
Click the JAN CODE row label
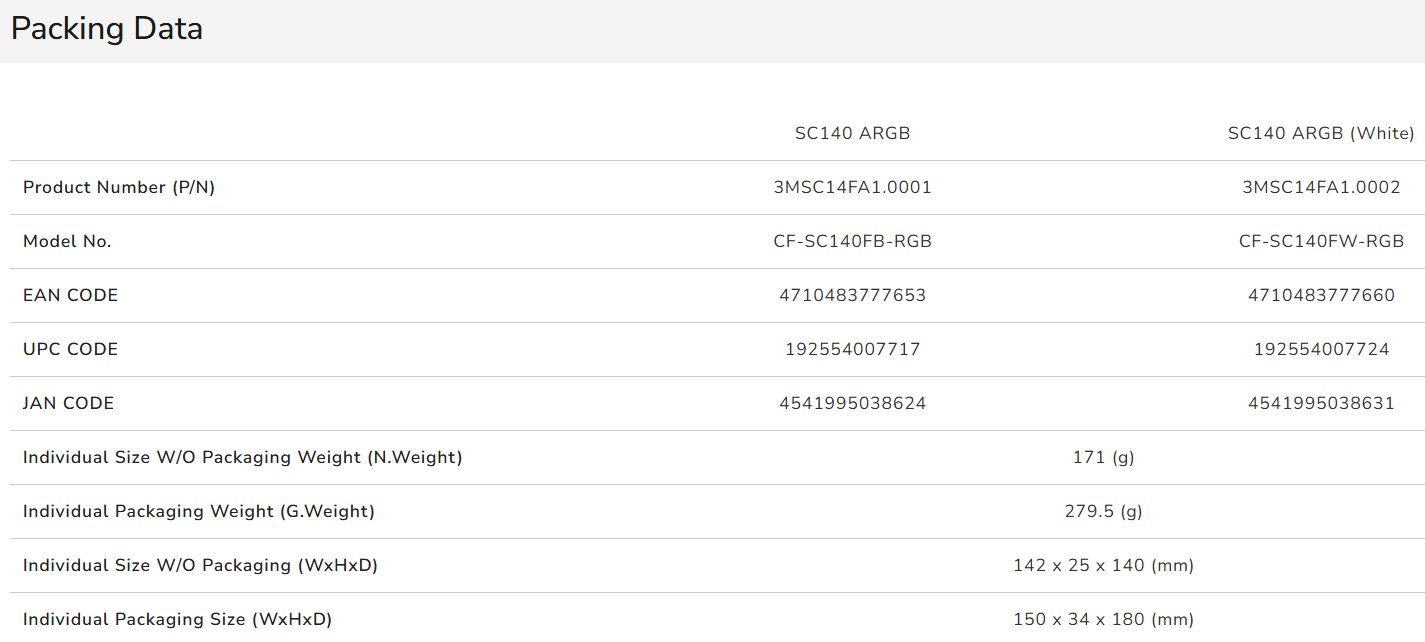[68, 403]
